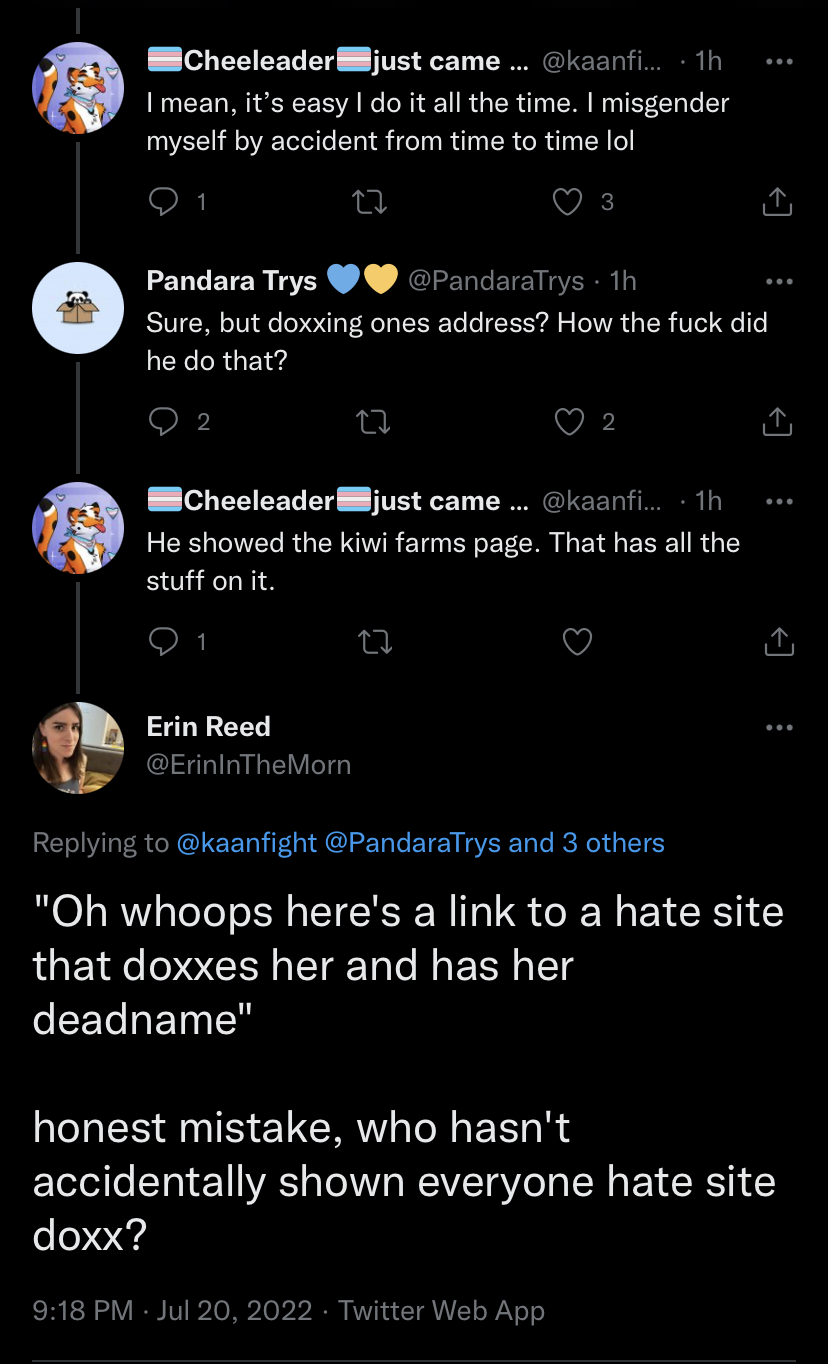
Task: Share Cheeleader's misgender myself tweet
Action: 777,202
